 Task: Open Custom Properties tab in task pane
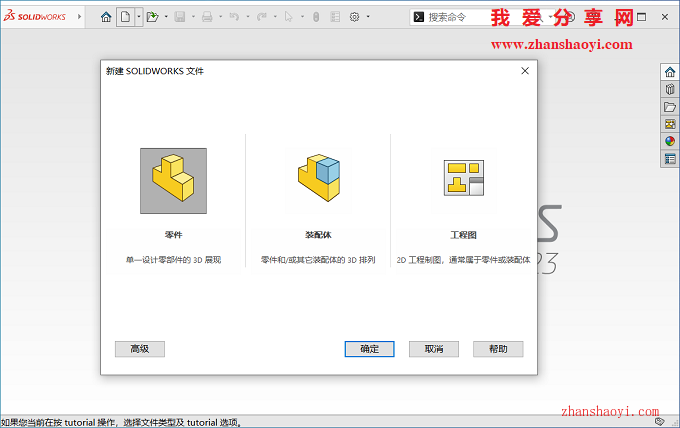pyautogui.click(x=670, y=159)
